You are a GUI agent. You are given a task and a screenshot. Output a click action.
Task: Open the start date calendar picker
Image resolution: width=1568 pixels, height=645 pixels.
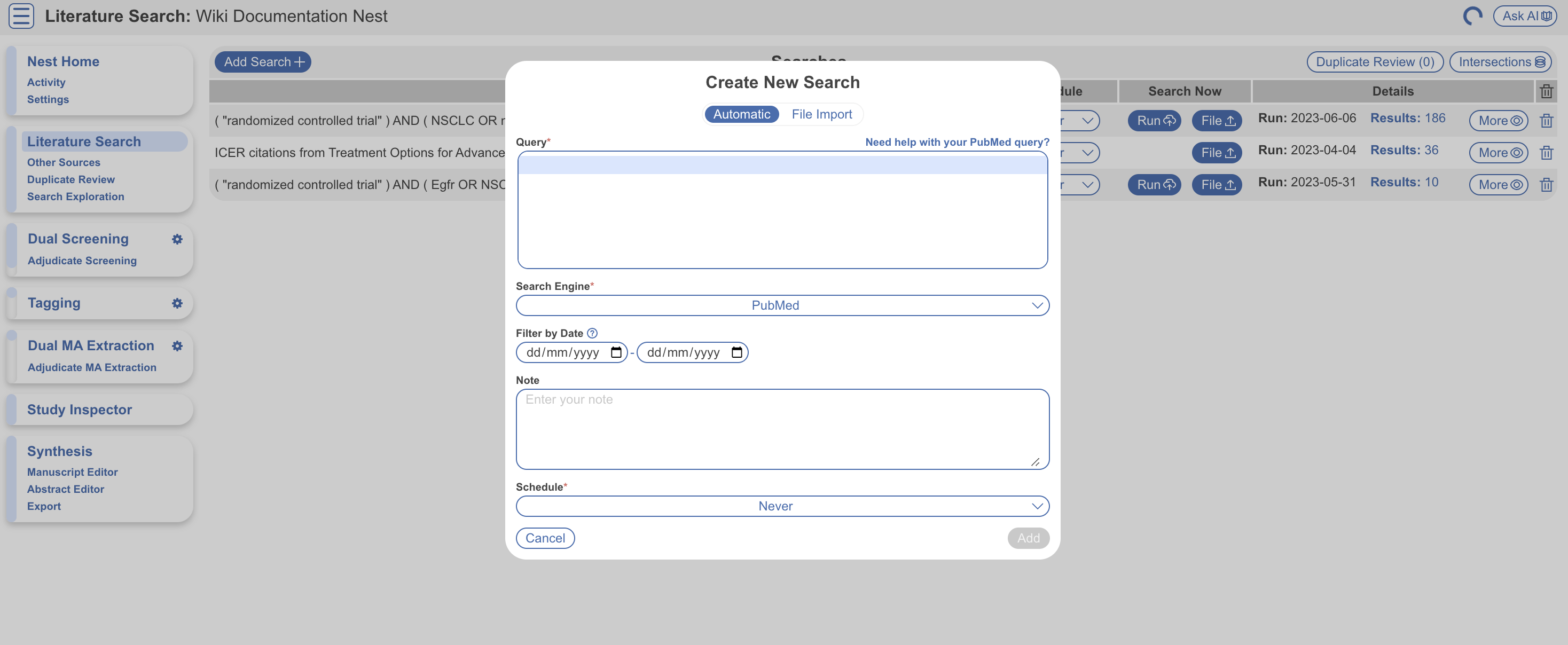coord(616,352)
